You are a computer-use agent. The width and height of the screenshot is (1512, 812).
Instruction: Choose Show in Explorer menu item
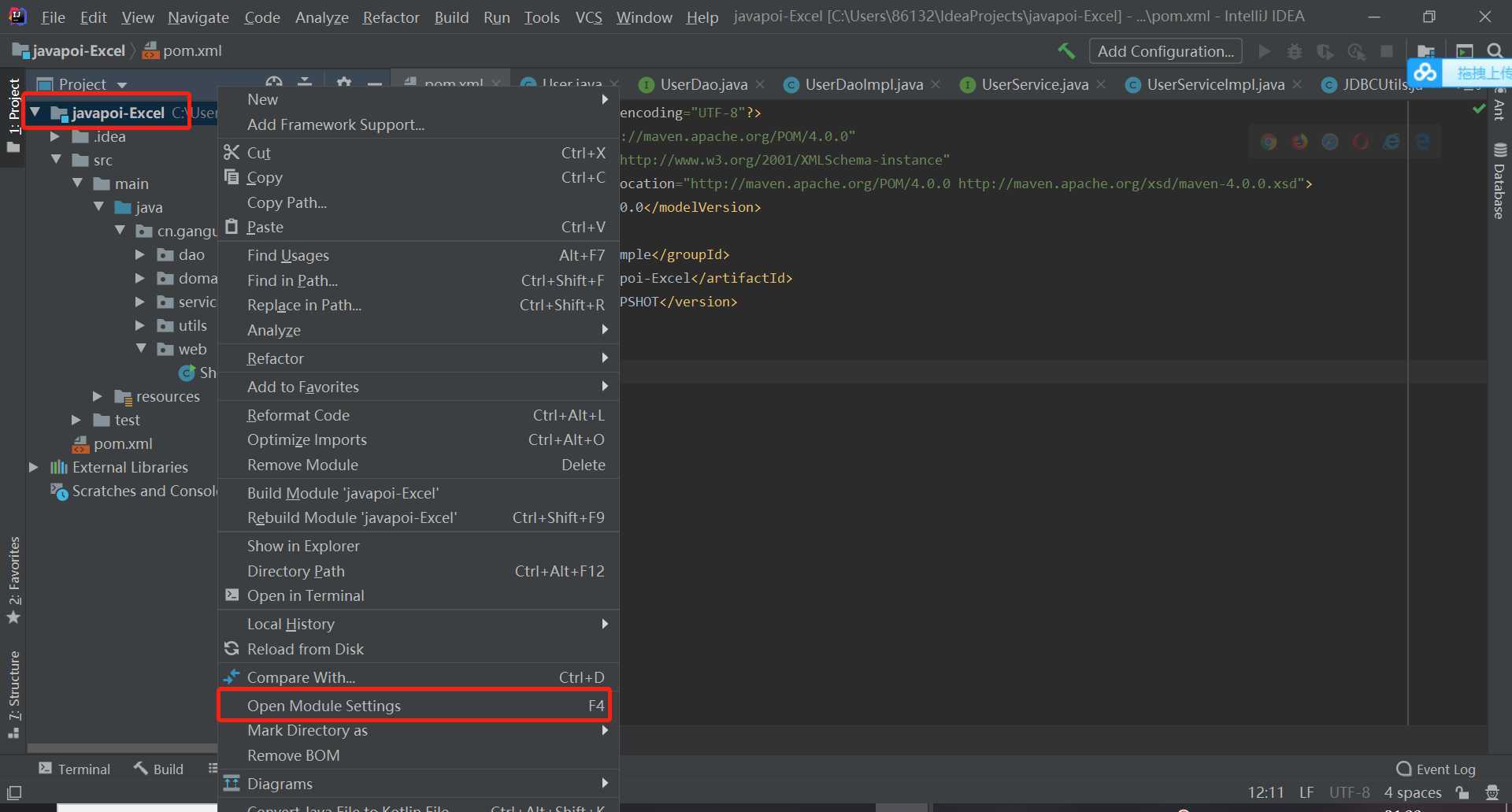417,546
